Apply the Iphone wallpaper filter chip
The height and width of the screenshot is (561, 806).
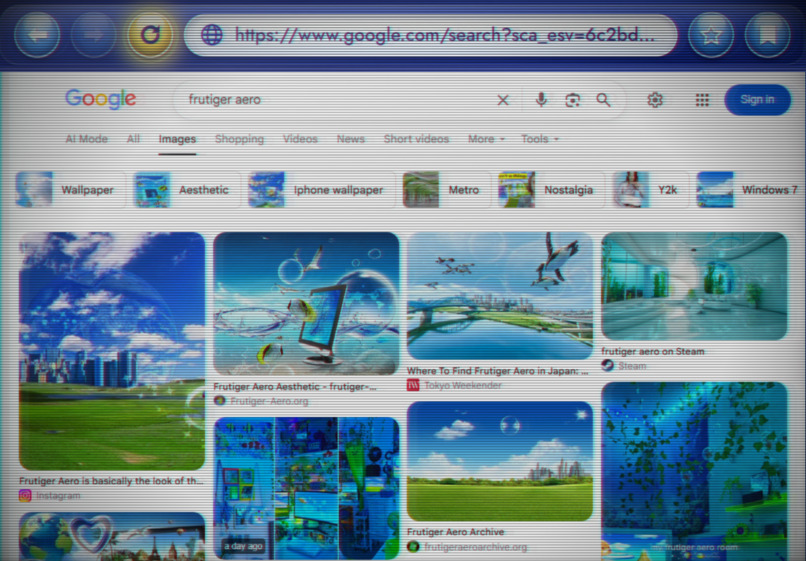321,190
